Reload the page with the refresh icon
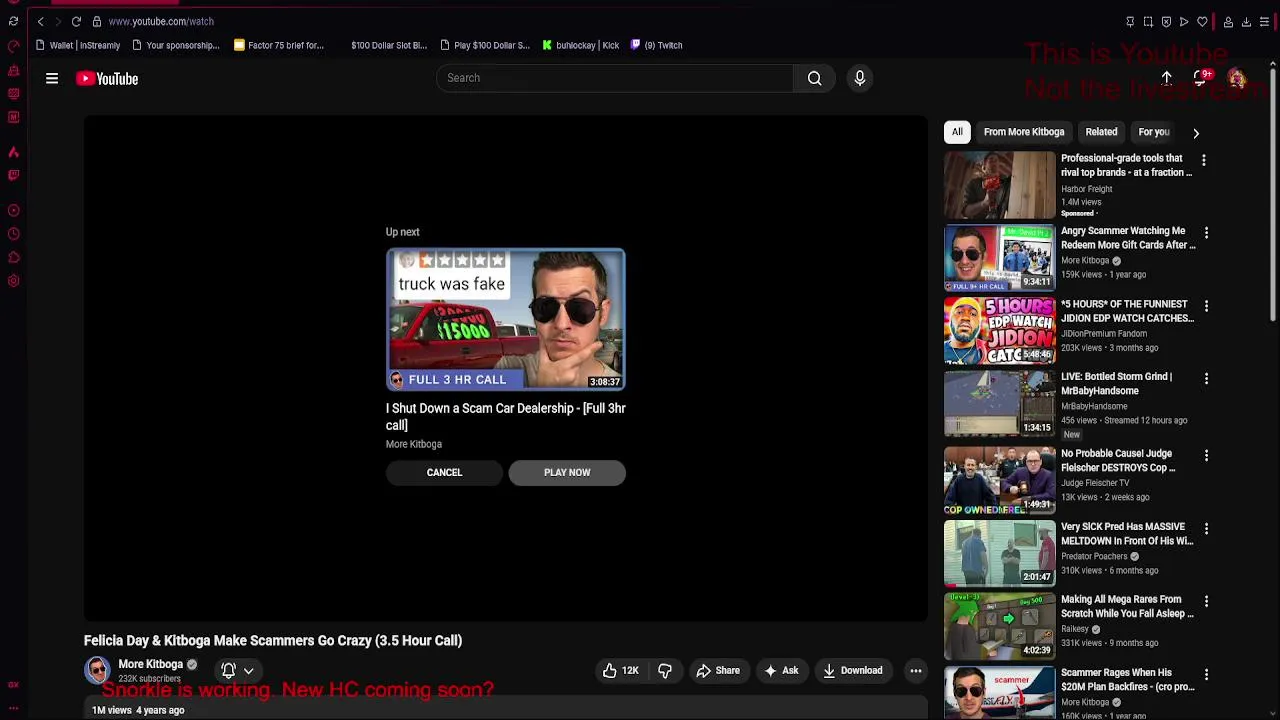This screenshot has width=1280, height=720. point(76,21)
